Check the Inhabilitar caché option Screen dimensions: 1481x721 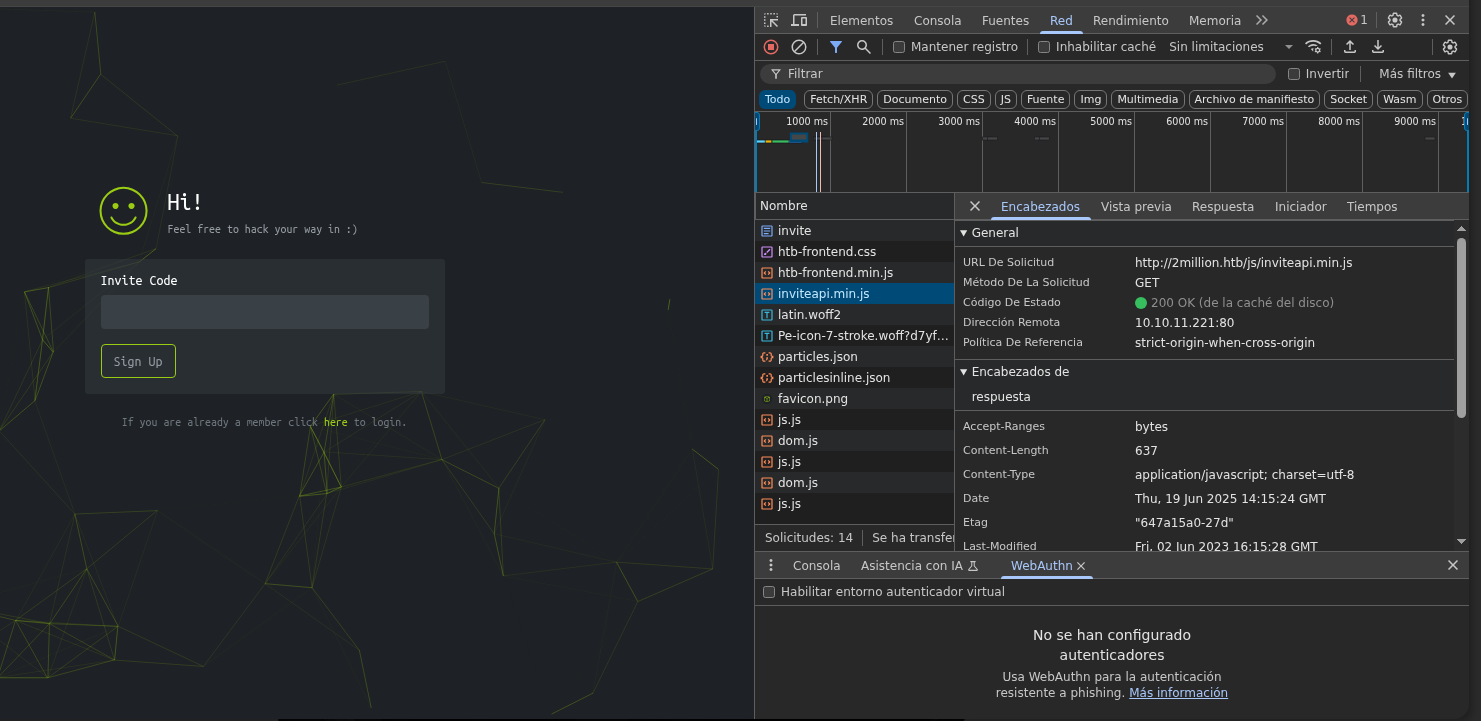(1044, 47)
